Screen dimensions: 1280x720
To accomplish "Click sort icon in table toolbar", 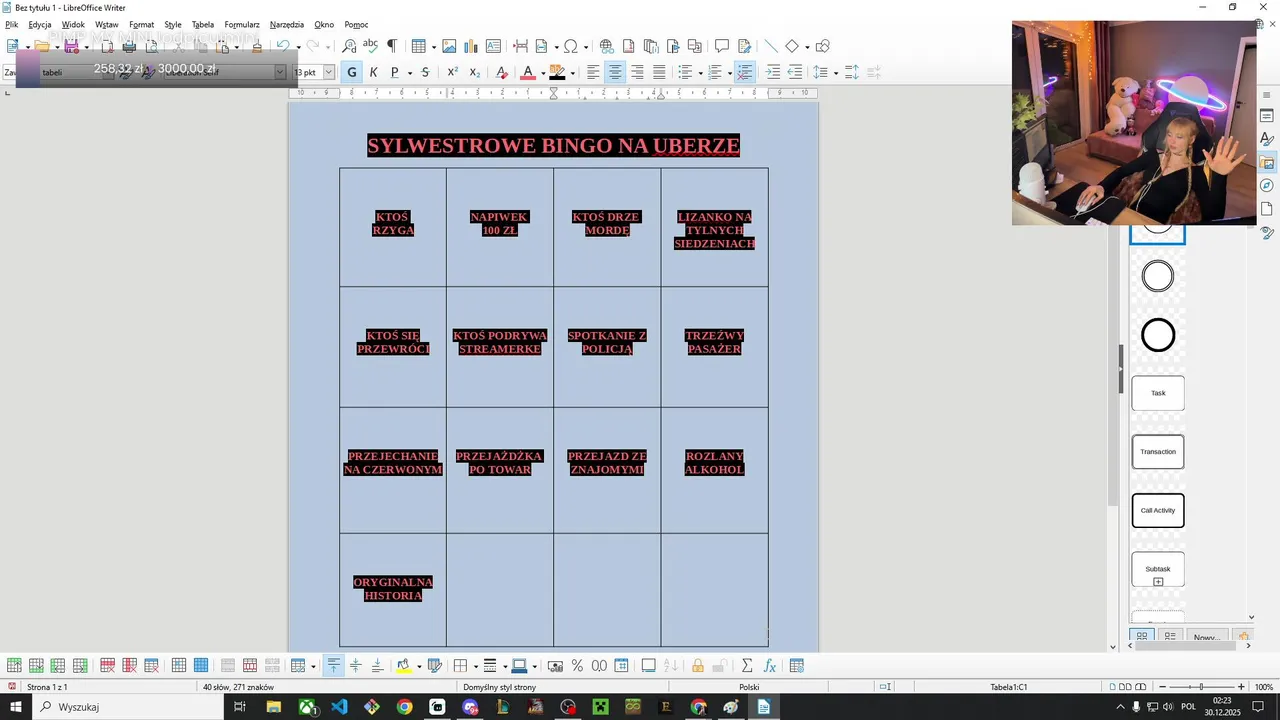I will click(x=671, y=666).
